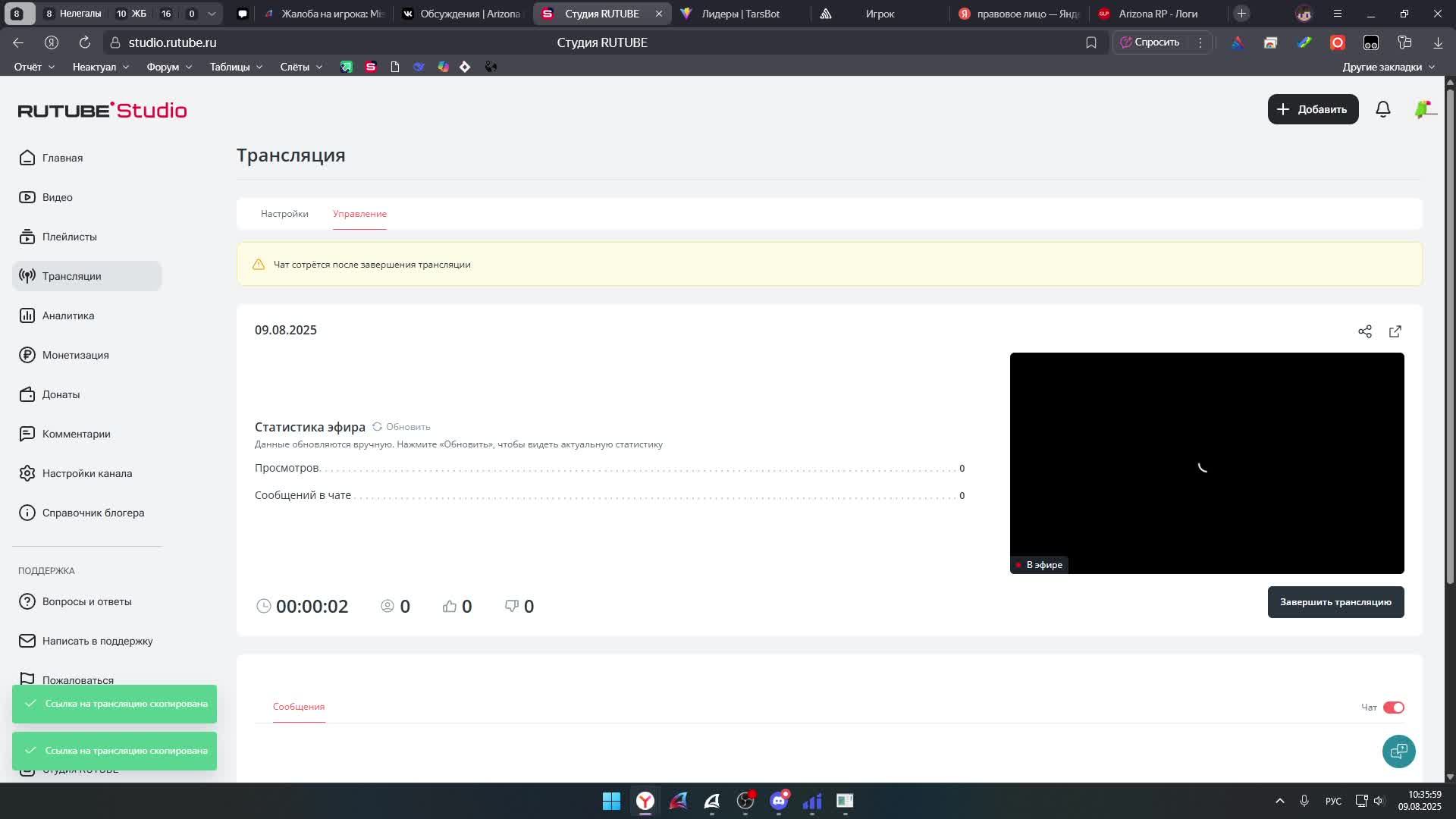This screenshot has height=819, width=1456.
Task: Open Комментарии in the sidebar
Action: pyautogui.click(x=76, y=434)
